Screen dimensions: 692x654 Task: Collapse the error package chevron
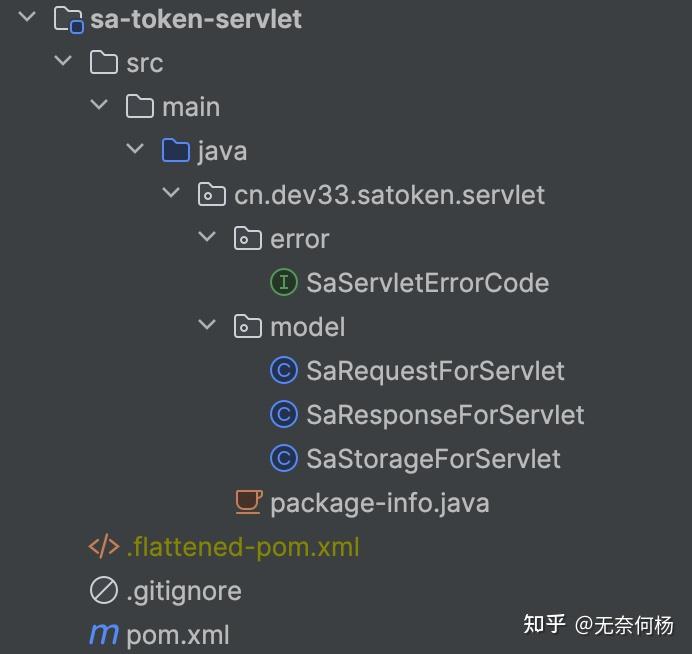208,238
